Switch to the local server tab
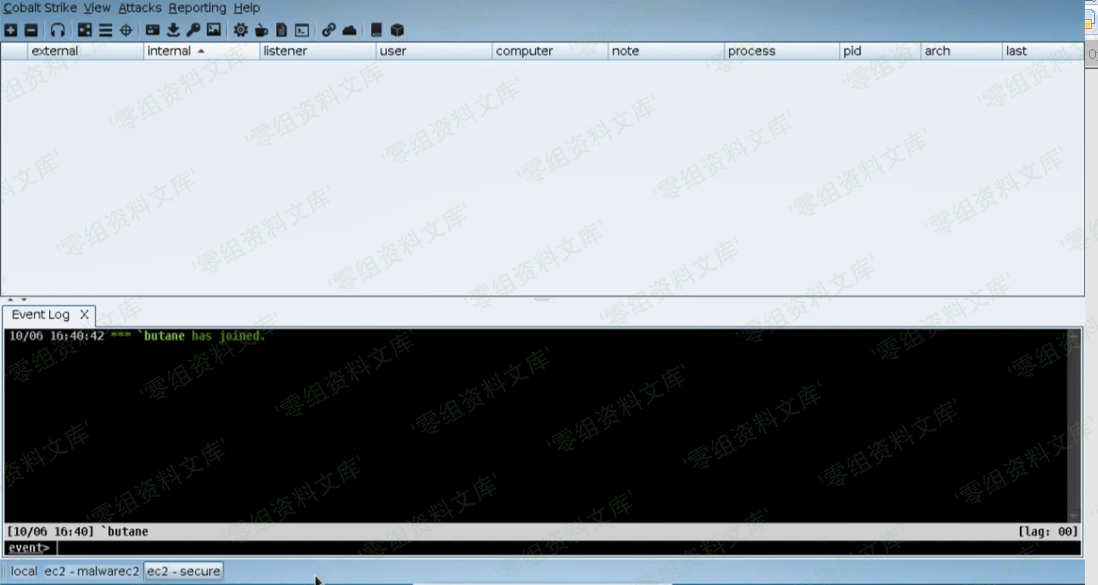Viewport: 1098px width, 585px height. click(24, 571)
